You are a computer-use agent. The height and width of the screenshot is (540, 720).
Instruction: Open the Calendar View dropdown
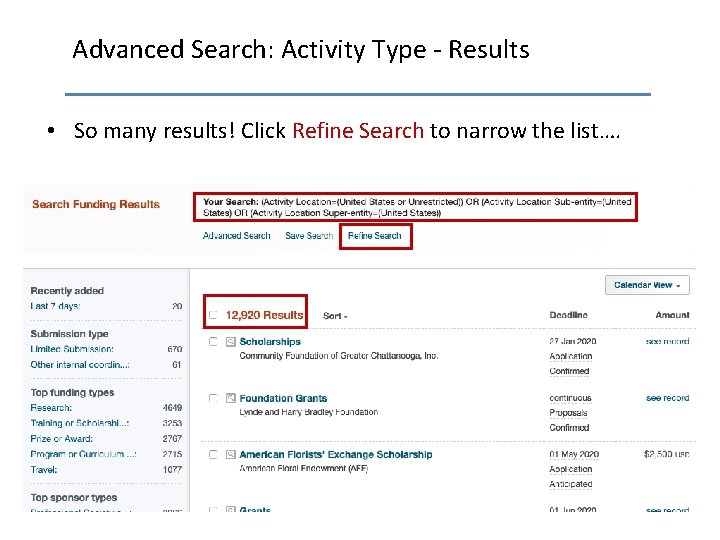click(x=647, y=285)
